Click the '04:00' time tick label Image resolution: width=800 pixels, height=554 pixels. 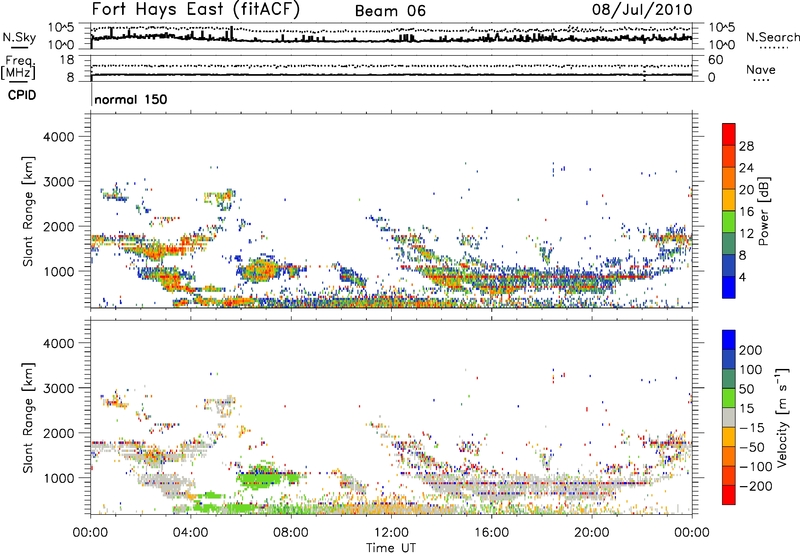pyautogui.click(x=190, y=533)
